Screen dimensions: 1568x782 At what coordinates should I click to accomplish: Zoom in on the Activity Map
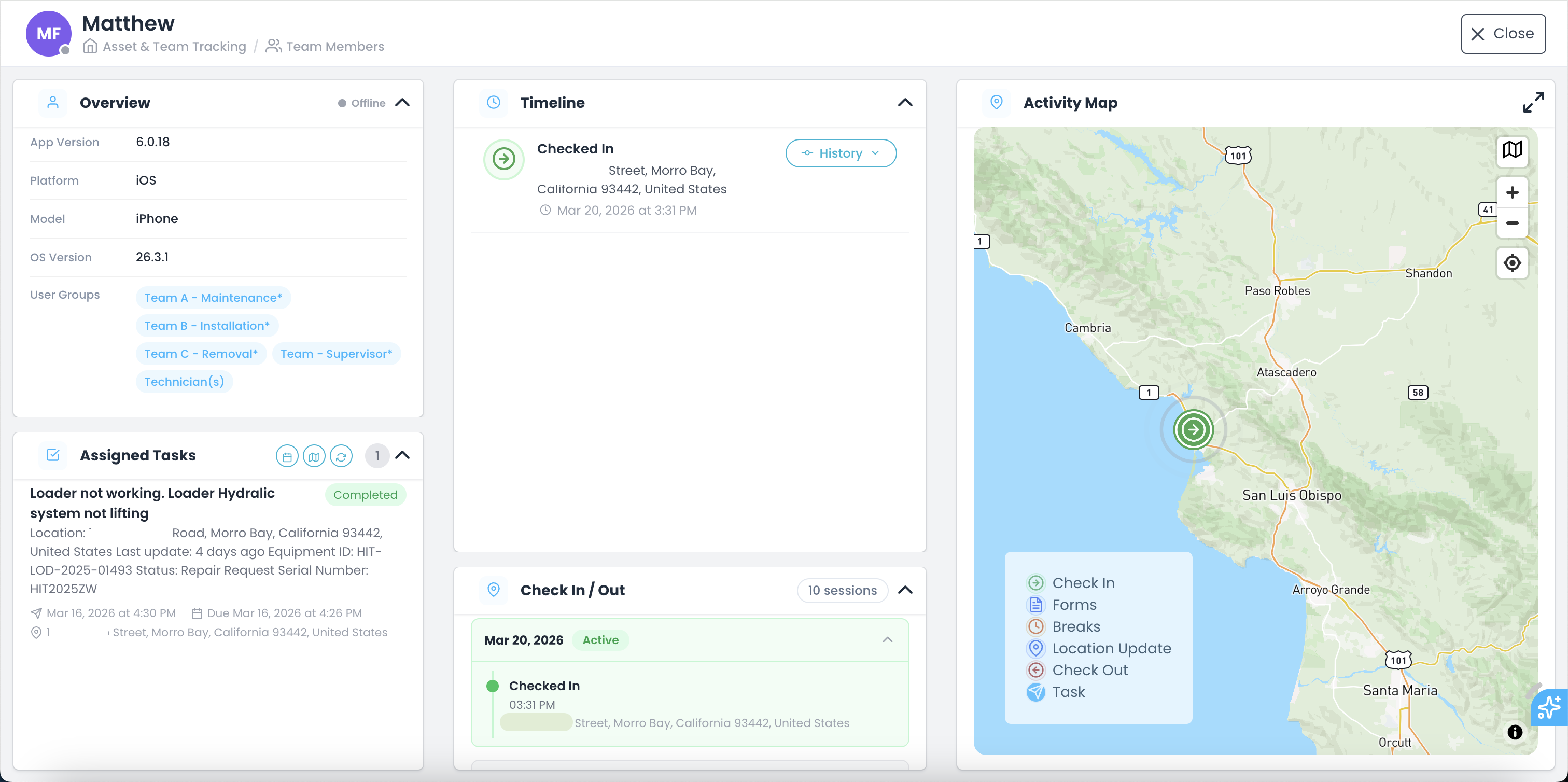tap(1512, 193)
